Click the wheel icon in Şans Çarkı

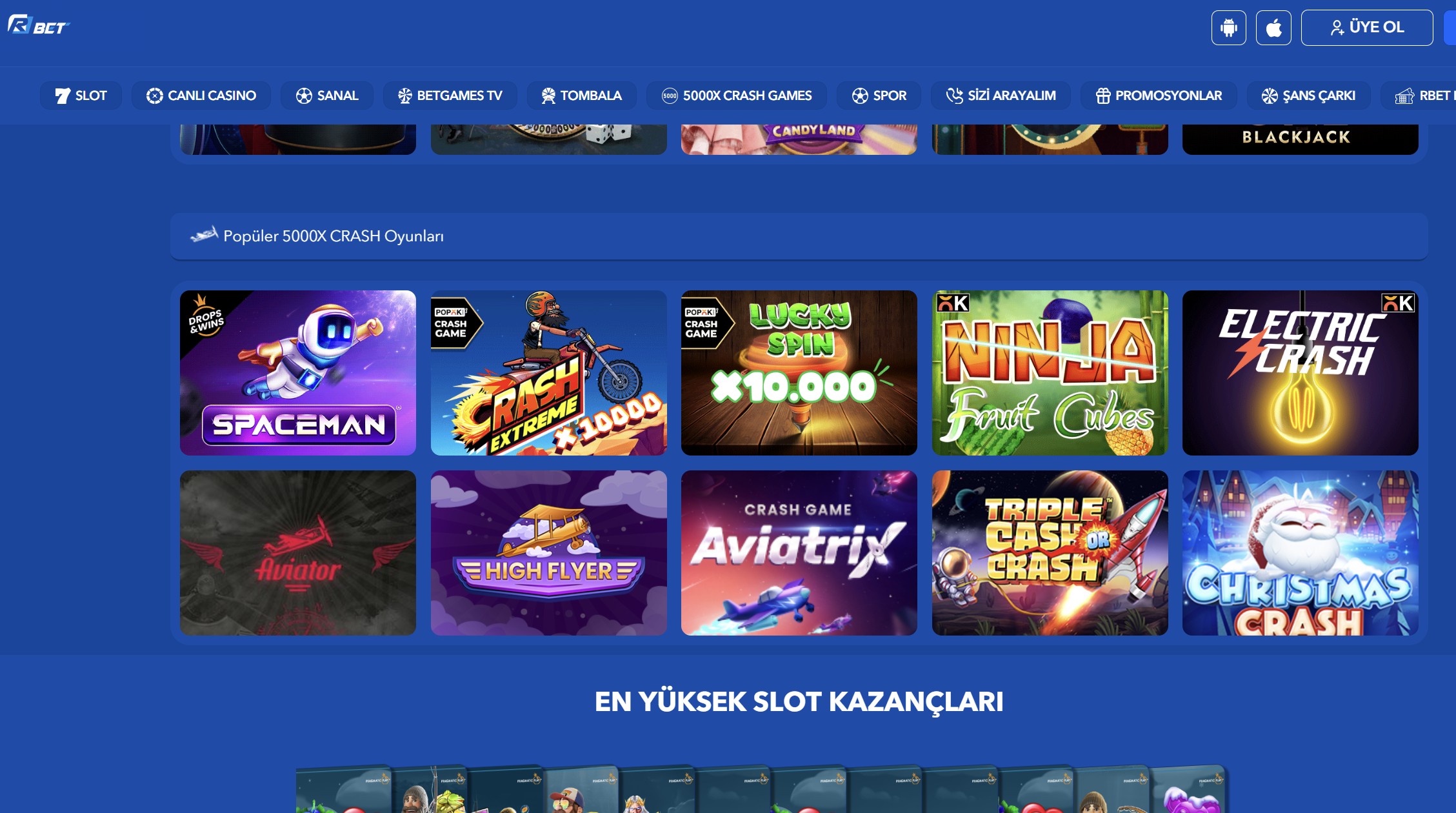pos(1270,96)
